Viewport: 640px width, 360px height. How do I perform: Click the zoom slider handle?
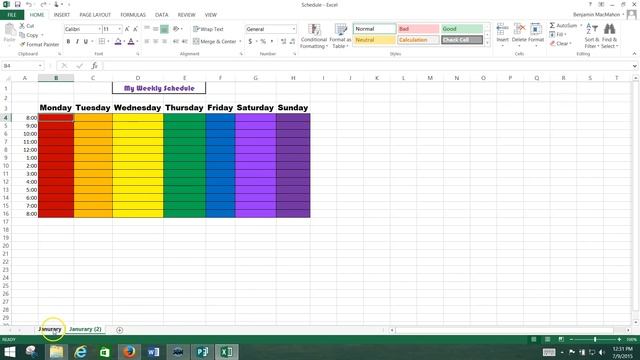click(595, 339)
